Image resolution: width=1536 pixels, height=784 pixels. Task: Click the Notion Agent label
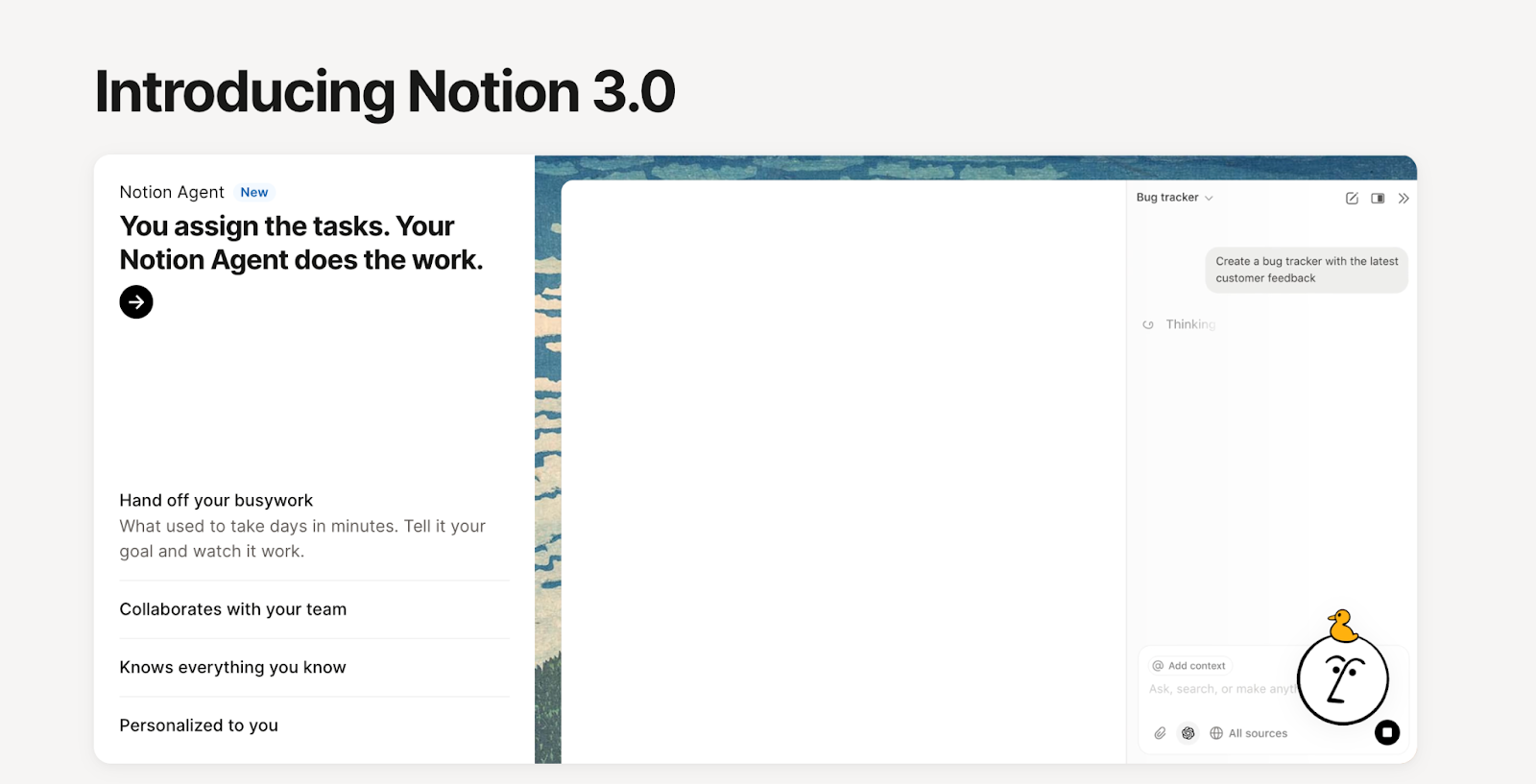[172, 192]
